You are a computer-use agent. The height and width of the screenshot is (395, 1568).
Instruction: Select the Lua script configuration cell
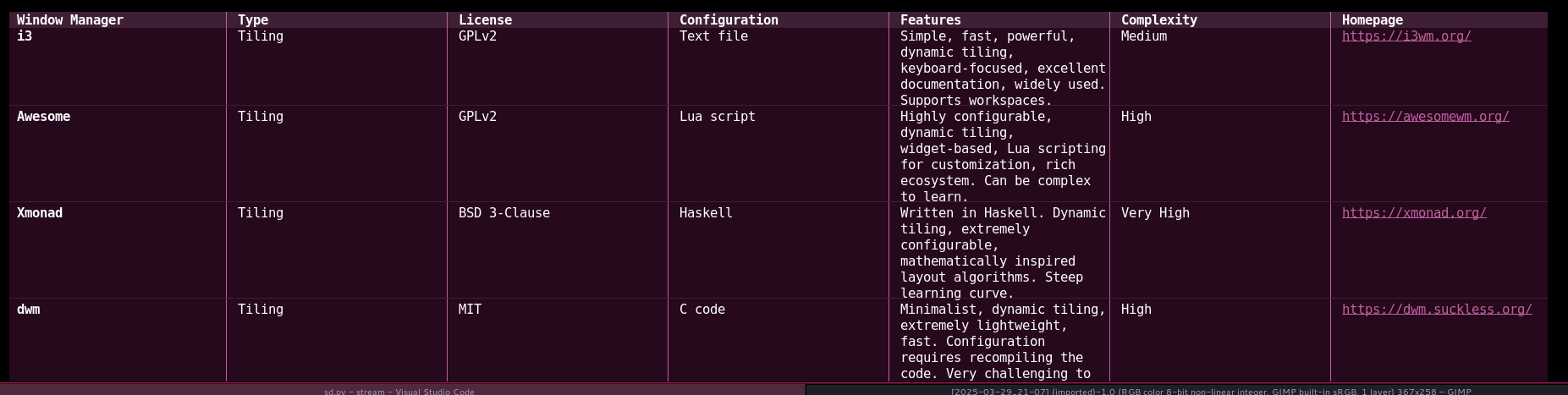pos(717,117)
